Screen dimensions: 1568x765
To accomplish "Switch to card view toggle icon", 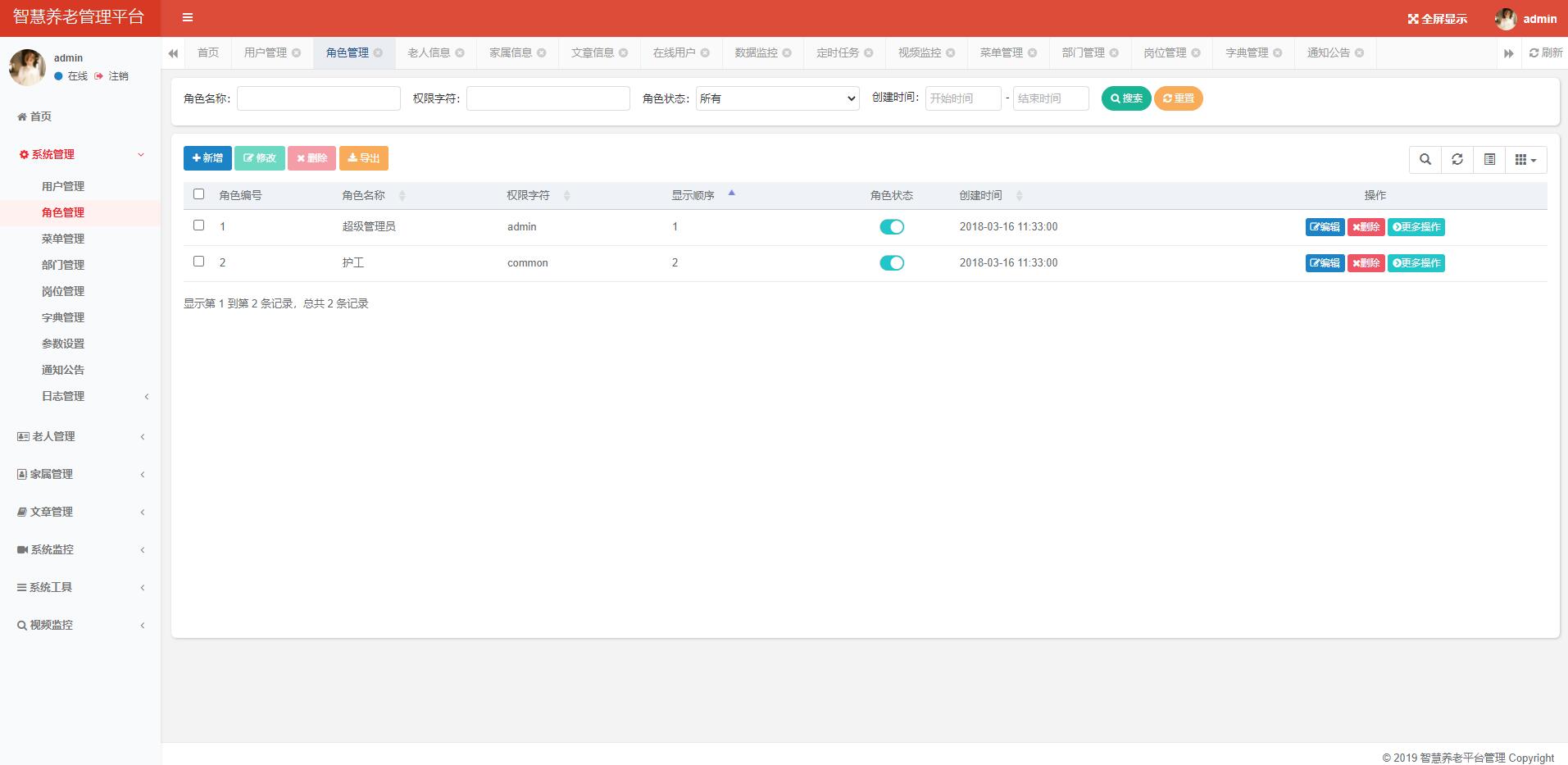I will pos(1489,159).
